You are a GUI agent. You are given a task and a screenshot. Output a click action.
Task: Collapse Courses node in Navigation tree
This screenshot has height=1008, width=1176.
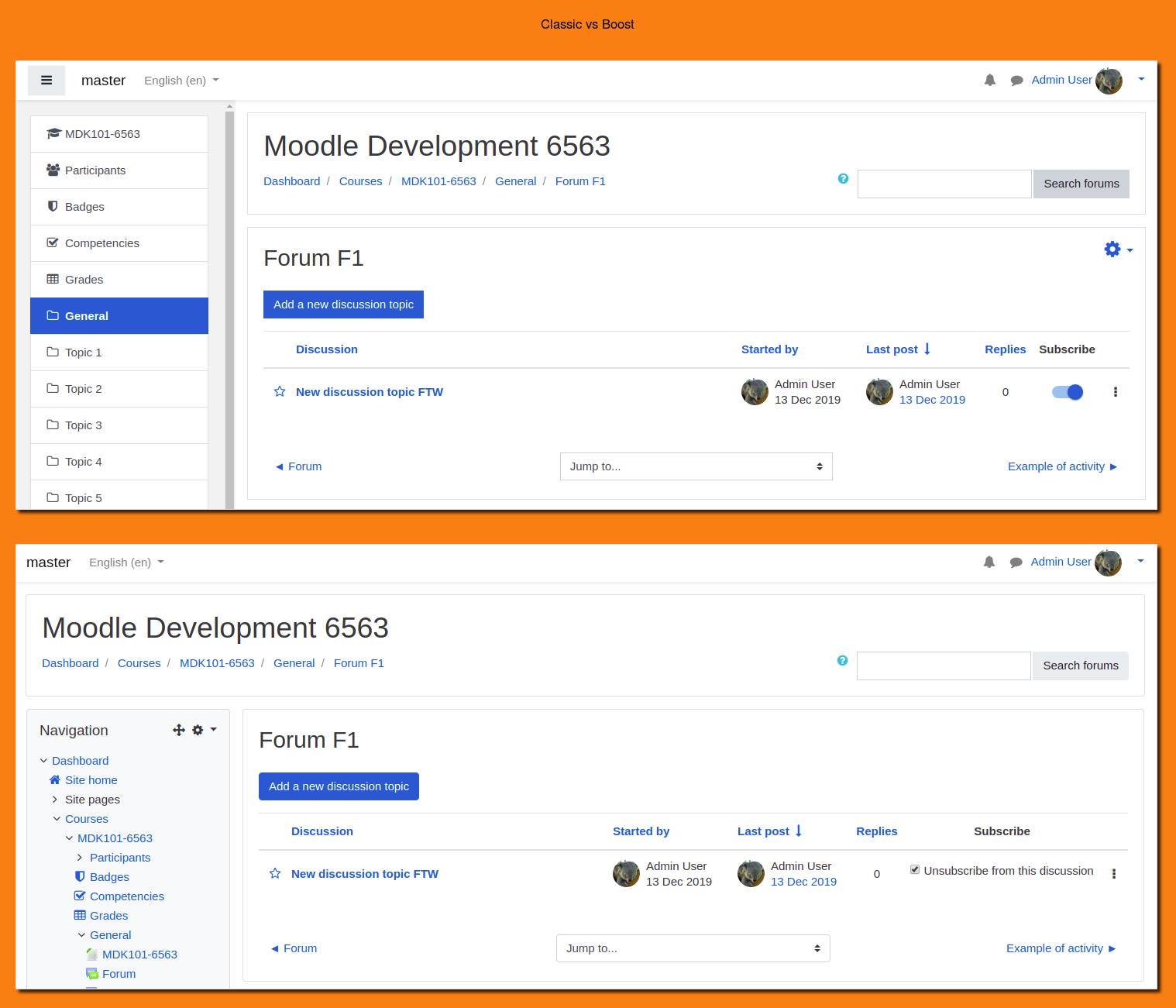[57, 819]
